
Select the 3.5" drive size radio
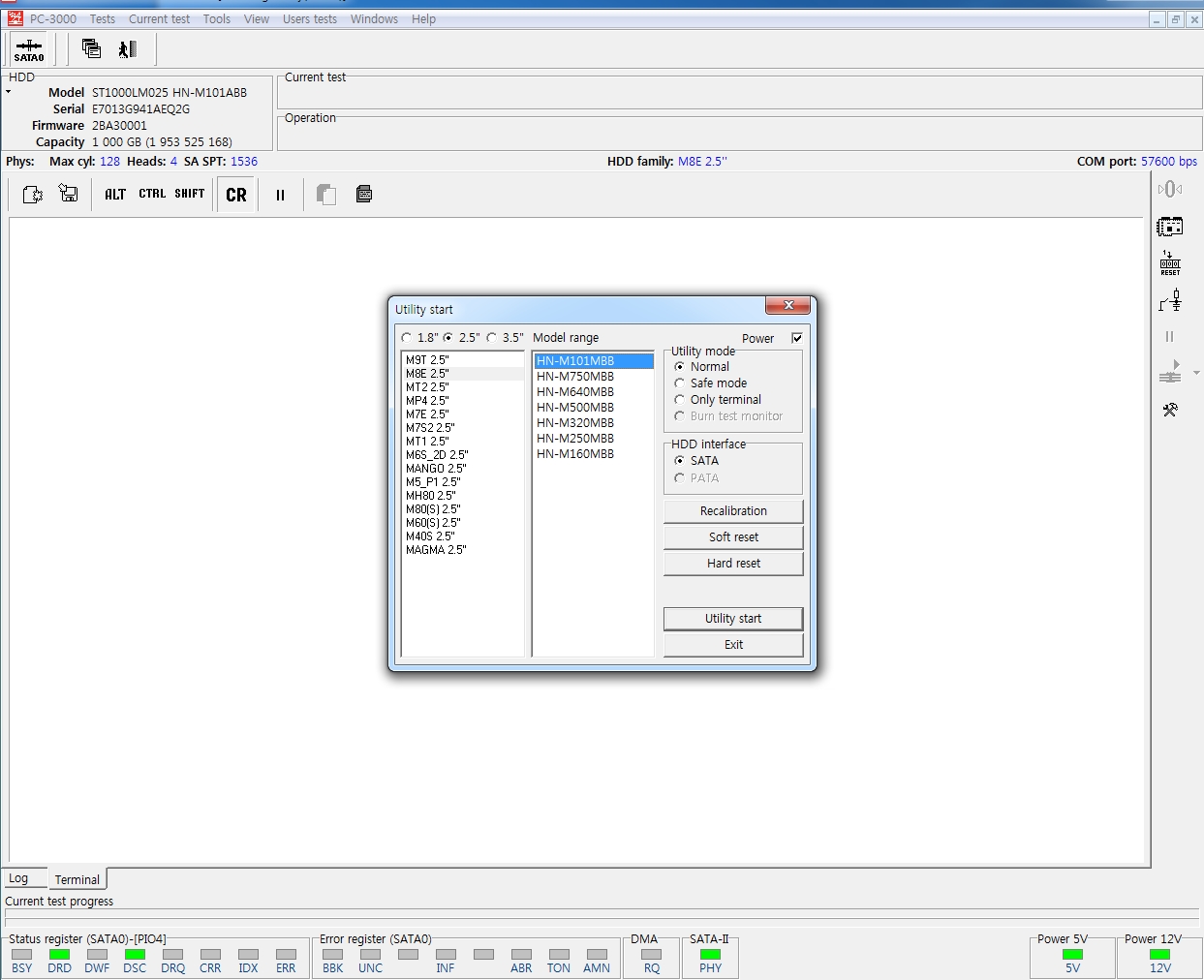[x=492, y=338]
